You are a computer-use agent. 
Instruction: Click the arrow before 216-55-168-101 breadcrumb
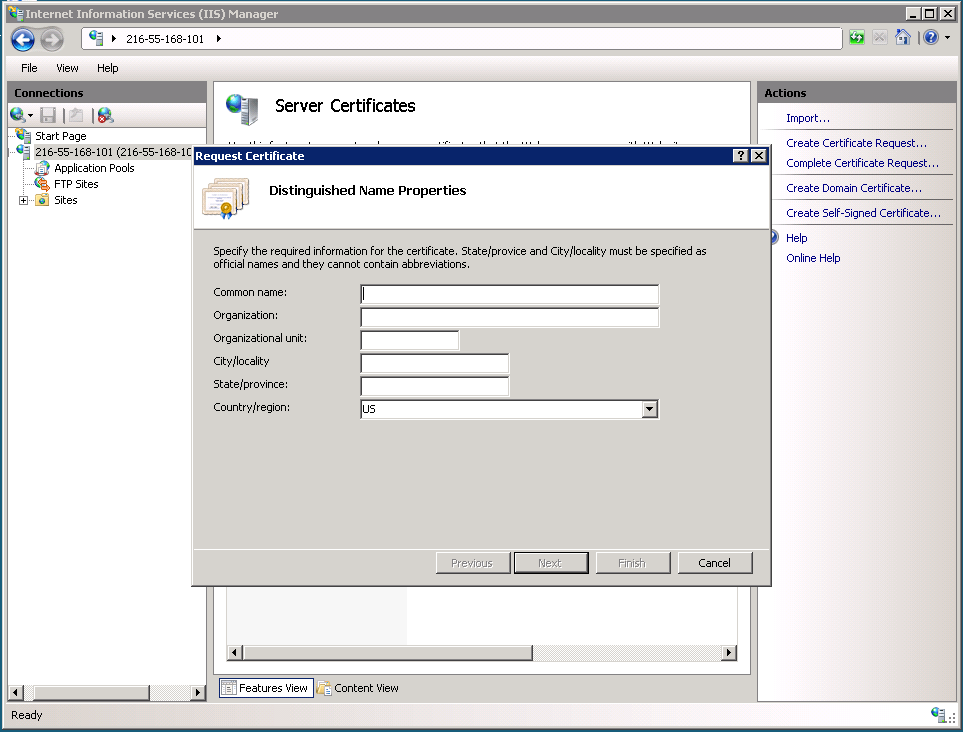coord(114,39)
